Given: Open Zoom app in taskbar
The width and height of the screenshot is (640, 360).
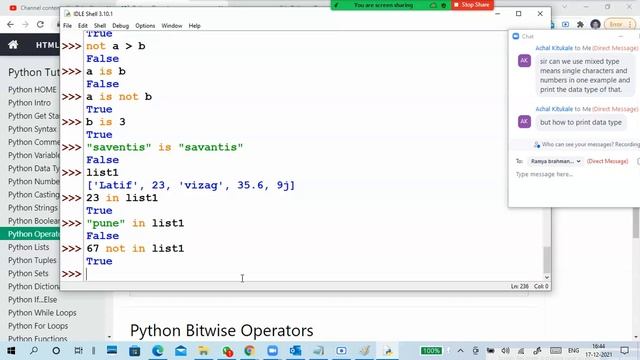Looking at the screenshot, I should click(272, 351).
